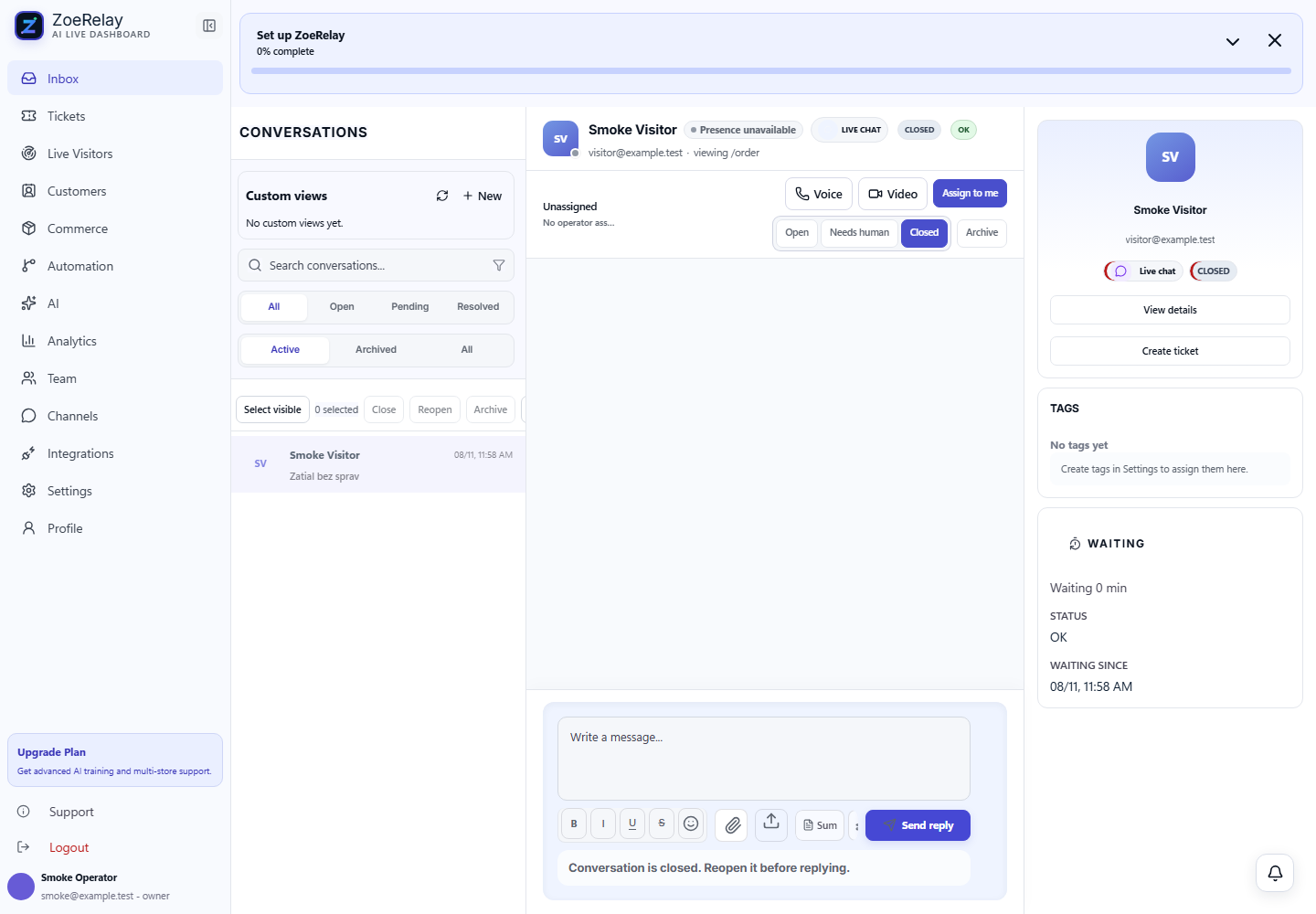Add a New custom view

483,196
